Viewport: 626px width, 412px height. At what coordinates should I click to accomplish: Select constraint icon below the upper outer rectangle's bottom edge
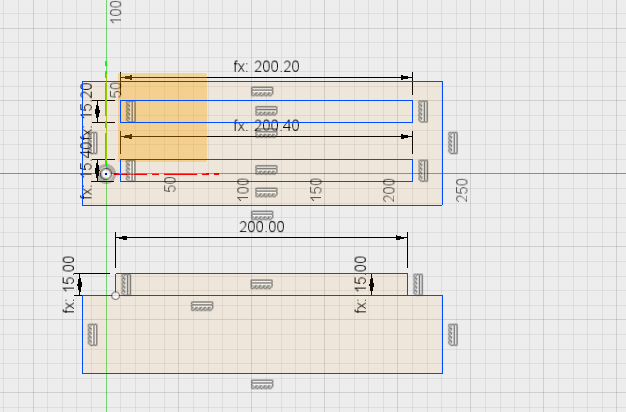click(262, 216)
